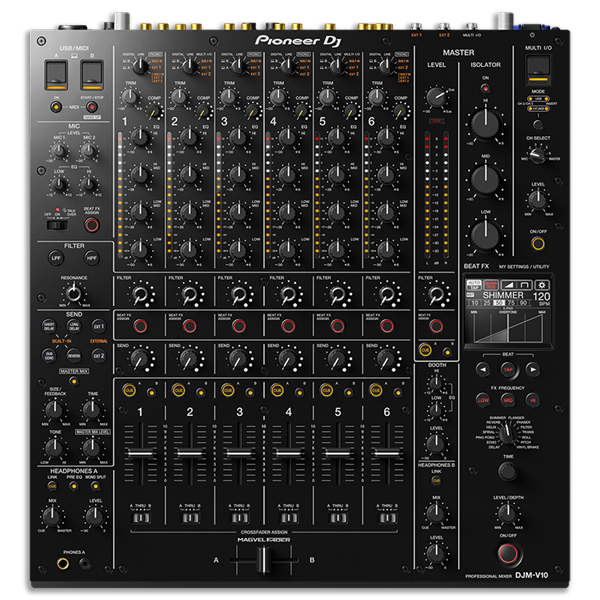Click the USB/MIDI port B button

92,75
